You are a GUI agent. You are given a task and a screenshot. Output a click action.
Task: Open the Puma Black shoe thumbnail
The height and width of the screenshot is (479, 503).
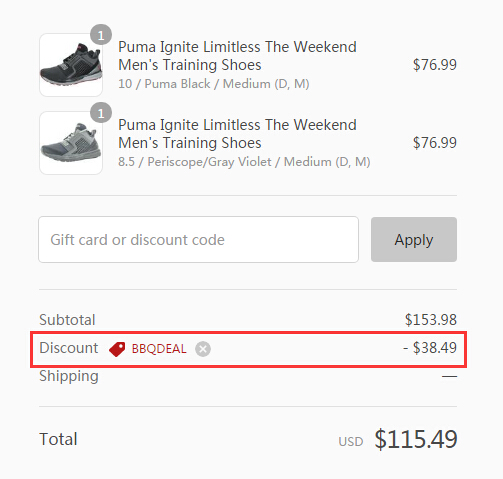tap(71, 65)
